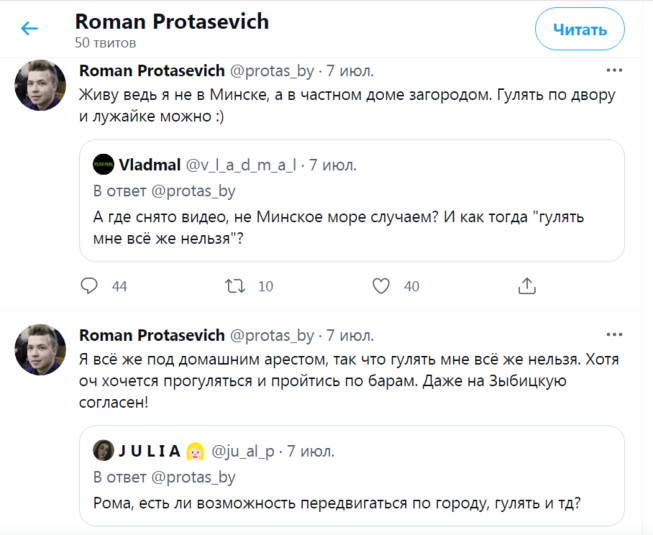653x535 pixels.
Task: Click @protas_by mention in JULIA quote
Action: pos(196,477)
